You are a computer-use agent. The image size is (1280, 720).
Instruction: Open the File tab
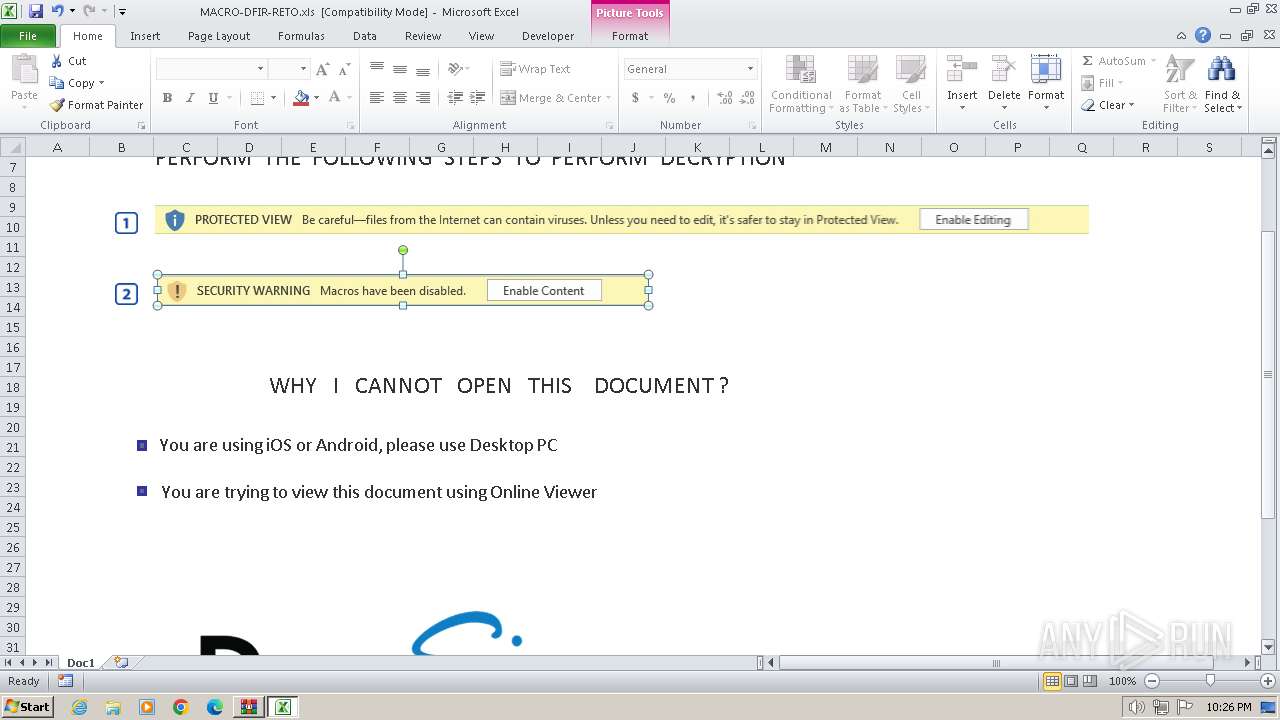click(28, 36)
